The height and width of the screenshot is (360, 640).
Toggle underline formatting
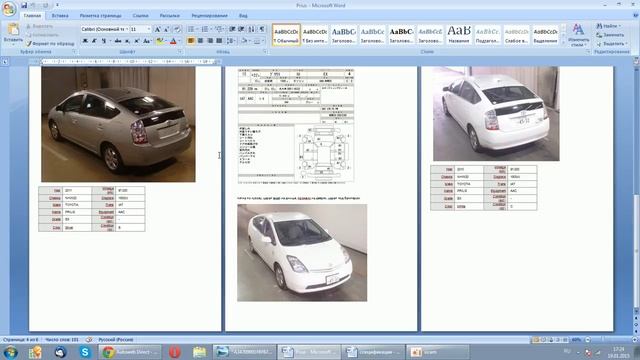tap(104, 41)
